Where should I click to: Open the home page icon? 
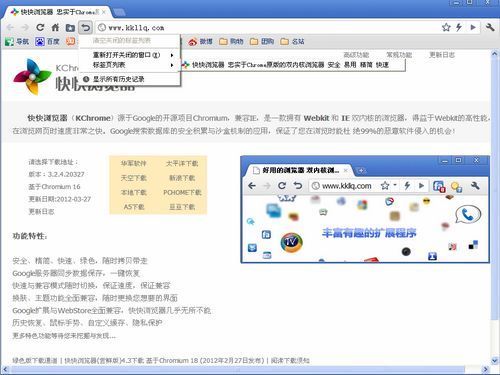[55, 27]
